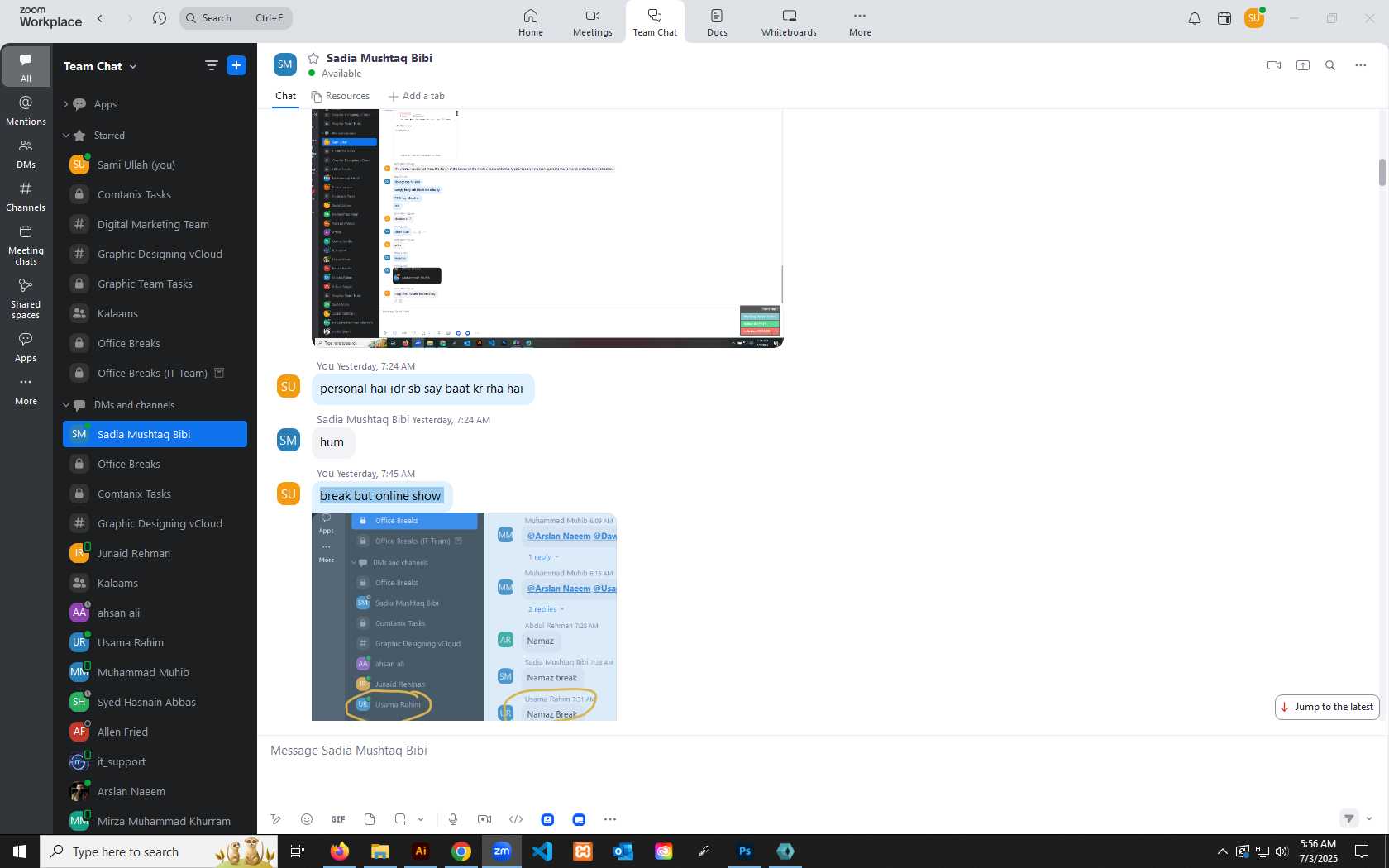Viewport: 1389px width, 868px height.
Task: Click the back navigation arrow
Action: pyautogui.click(x=100, y=18)
